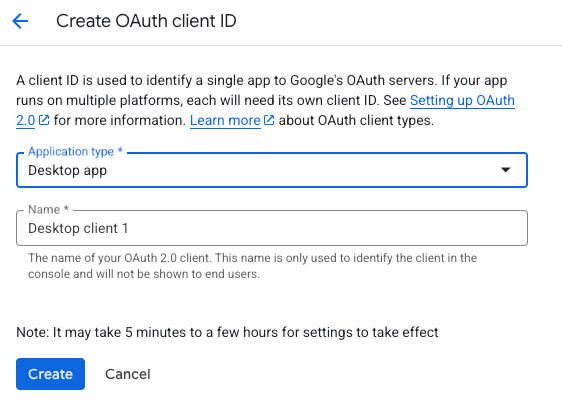Viewport: 562px width, 416px height.
Task: Click the Name field label
Action: [48, 209]
